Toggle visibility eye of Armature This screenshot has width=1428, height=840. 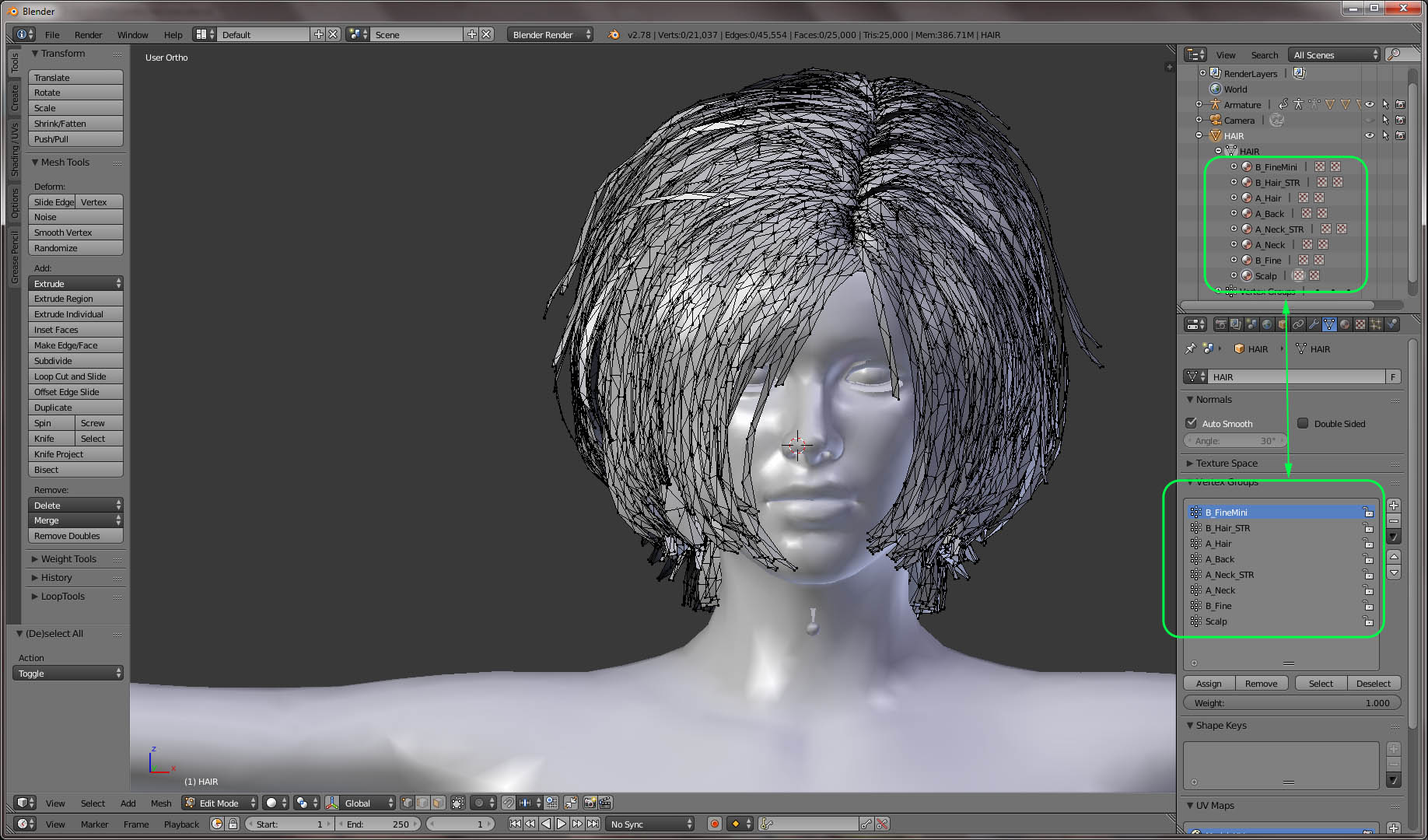click(x=1370, y=104)
